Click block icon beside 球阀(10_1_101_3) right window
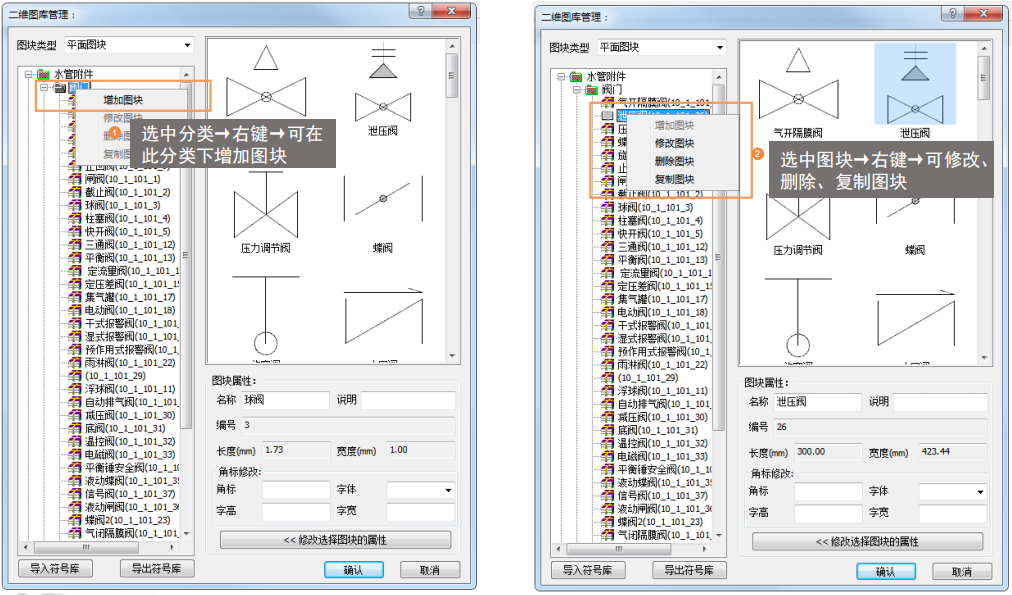This screenshot has width=1012, height=595. (607, 207)
